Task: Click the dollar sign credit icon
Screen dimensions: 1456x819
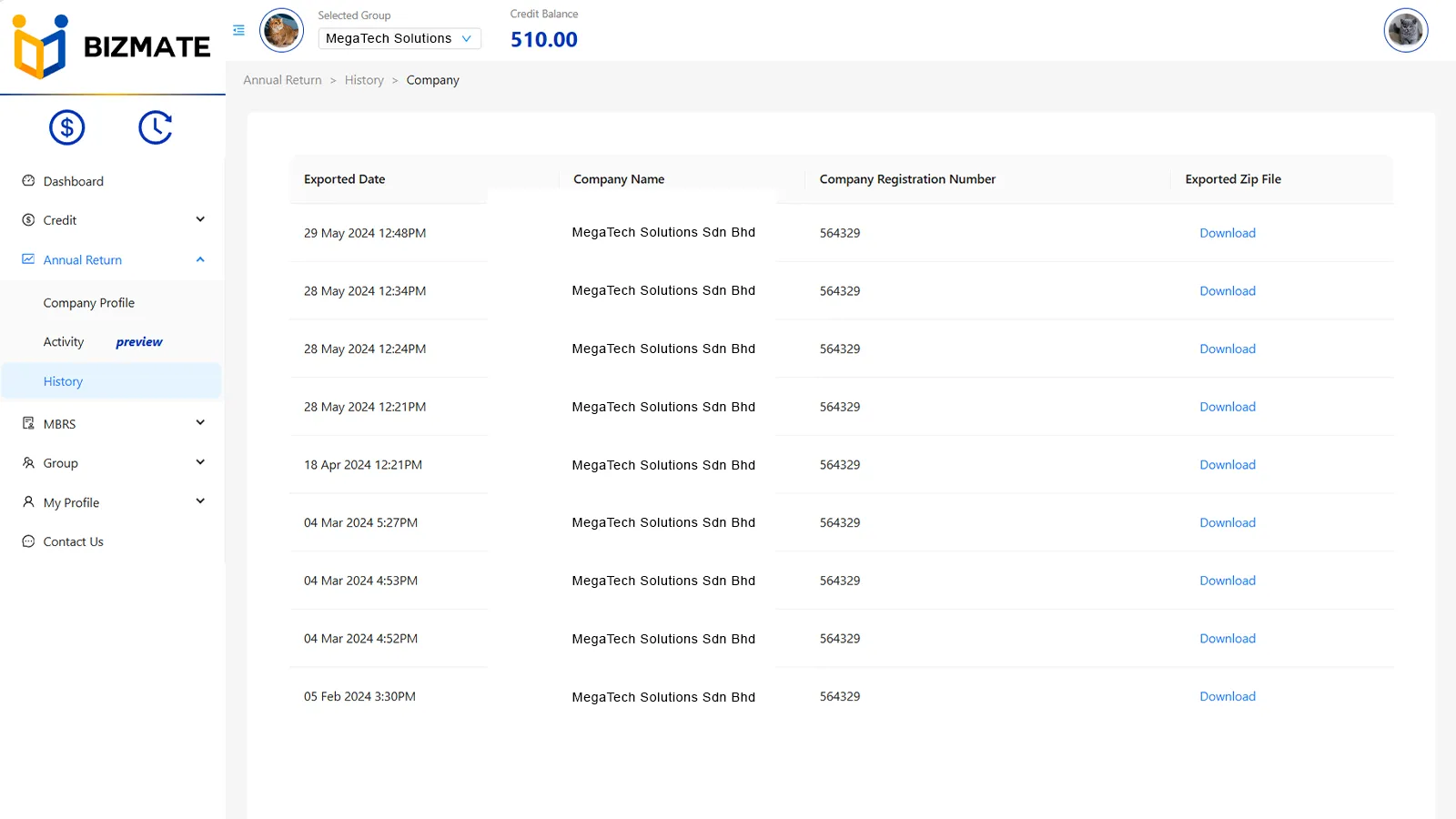Action: point(67,127)
